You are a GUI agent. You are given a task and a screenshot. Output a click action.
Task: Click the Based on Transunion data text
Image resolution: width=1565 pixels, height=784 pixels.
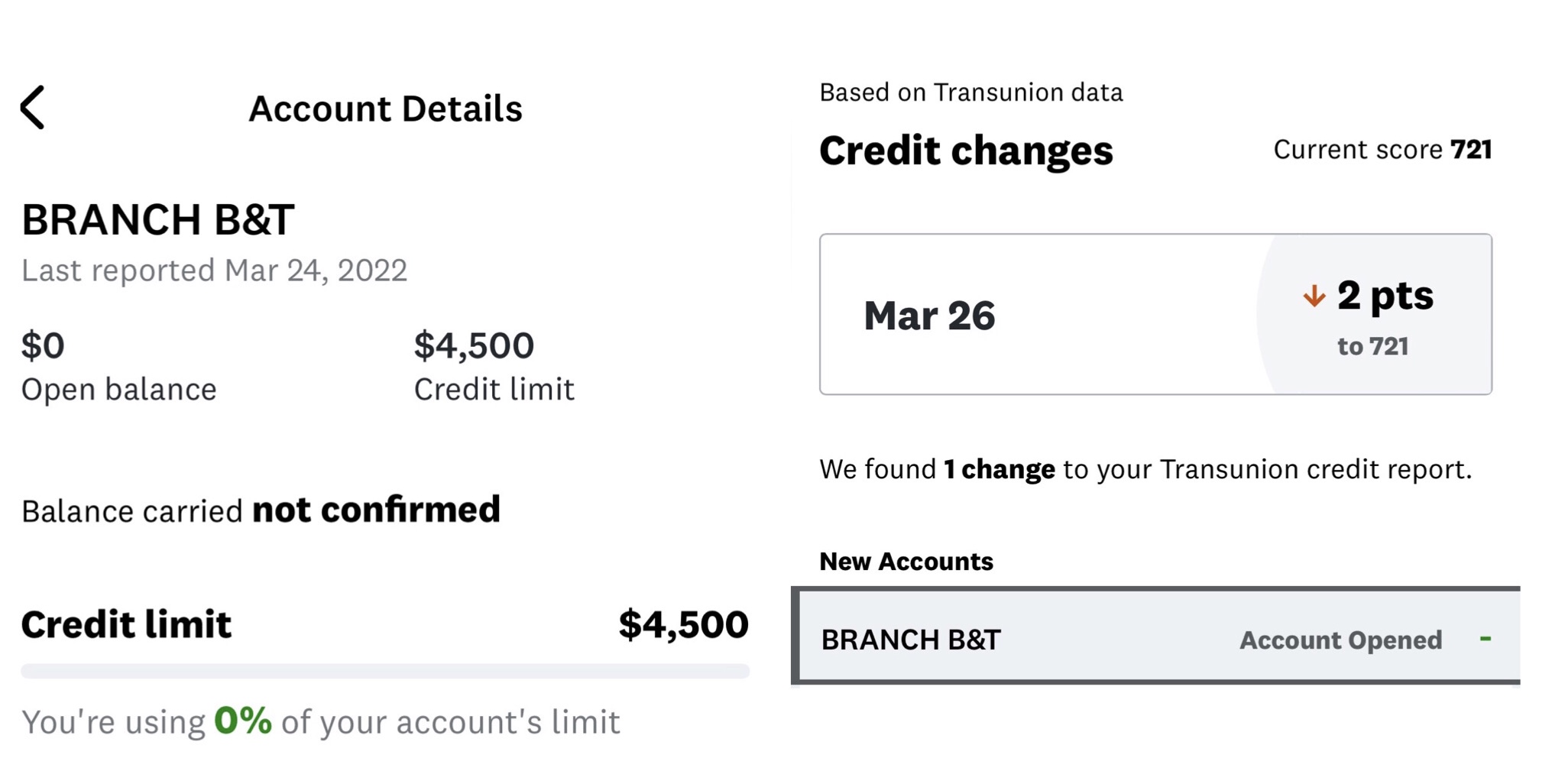pos(970,92)
